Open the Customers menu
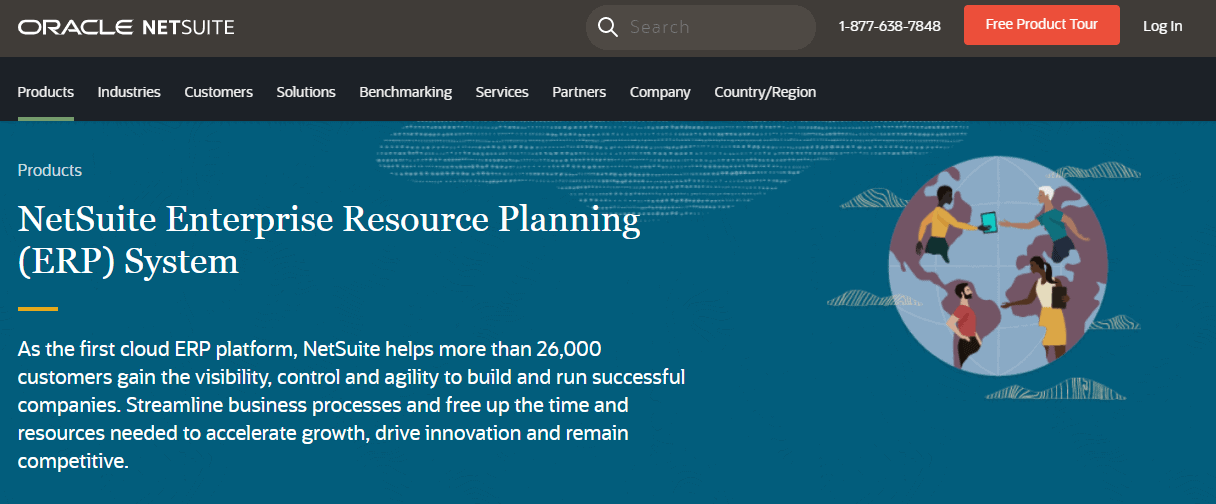Image resolution: width=1216 pixels, height=504 pixels. coord(218,92)
